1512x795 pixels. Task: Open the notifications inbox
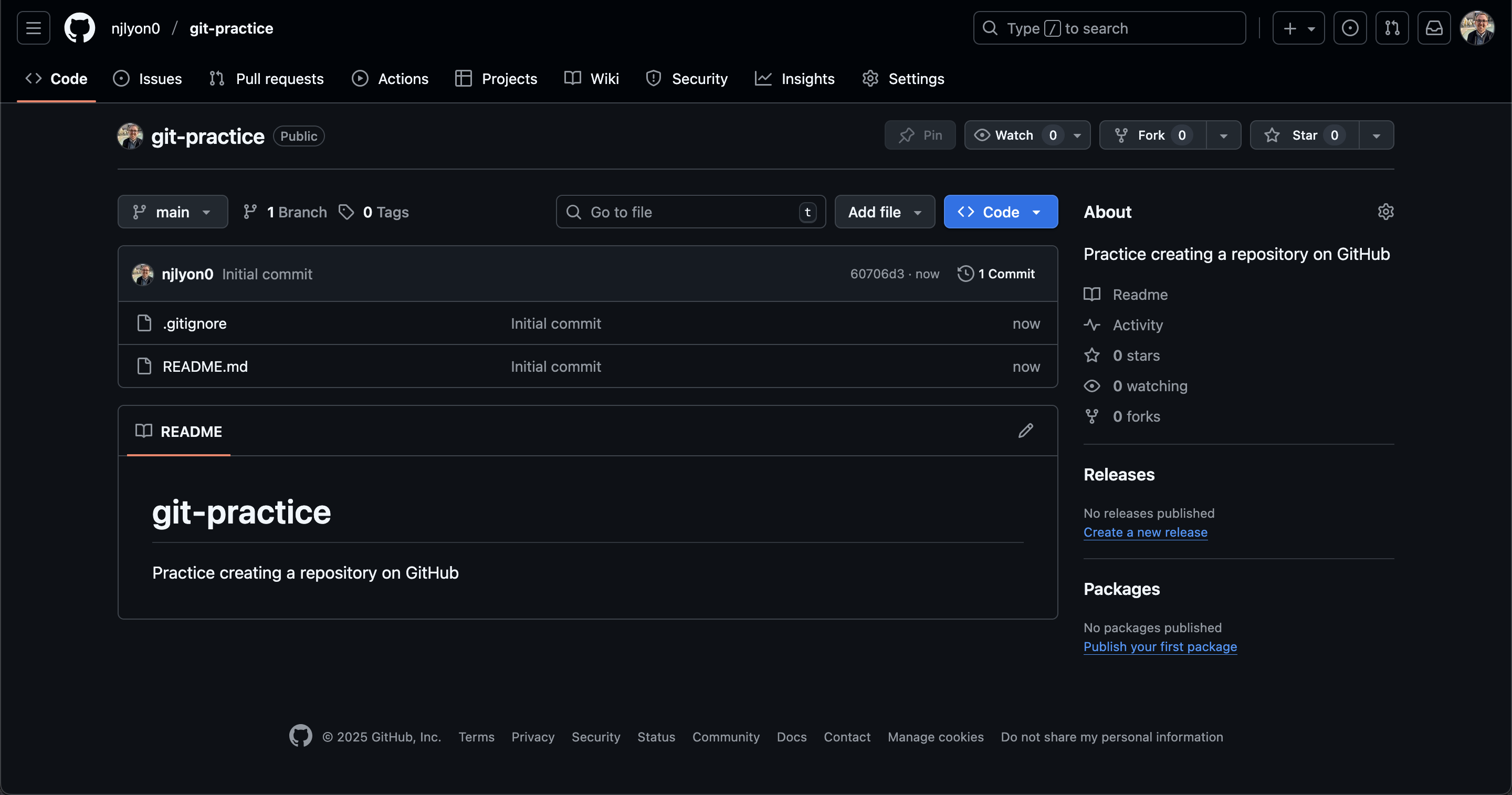point(1434,28)
